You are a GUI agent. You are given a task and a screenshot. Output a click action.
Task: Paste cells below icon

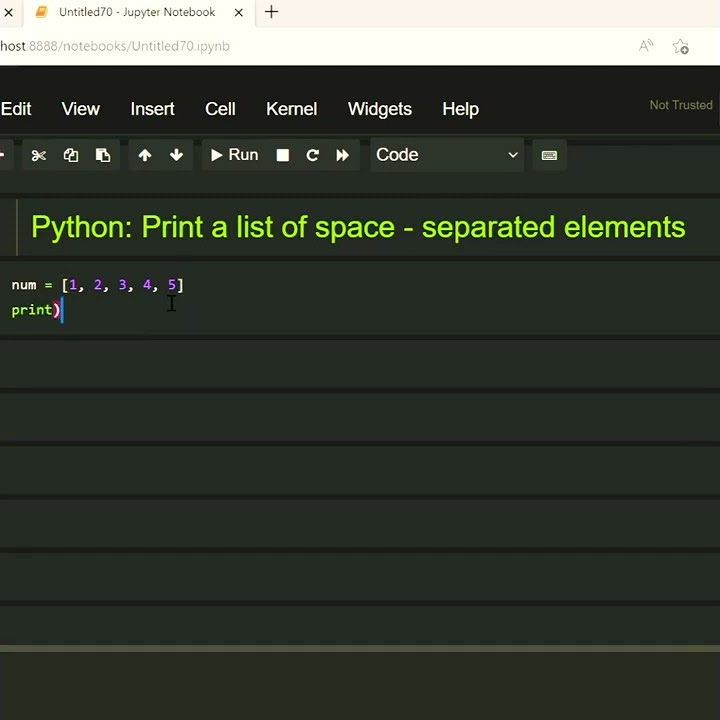click(x=103, y=156)
